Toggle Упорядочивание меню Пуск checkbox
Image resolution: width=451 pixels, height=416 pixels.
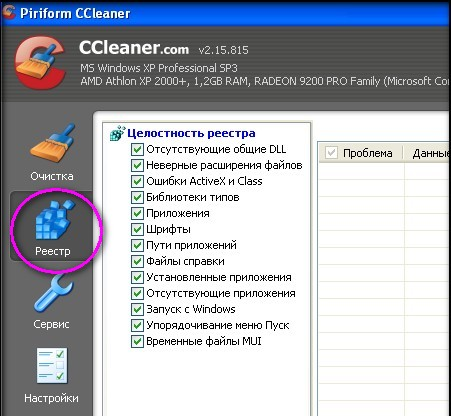point(137,325)
